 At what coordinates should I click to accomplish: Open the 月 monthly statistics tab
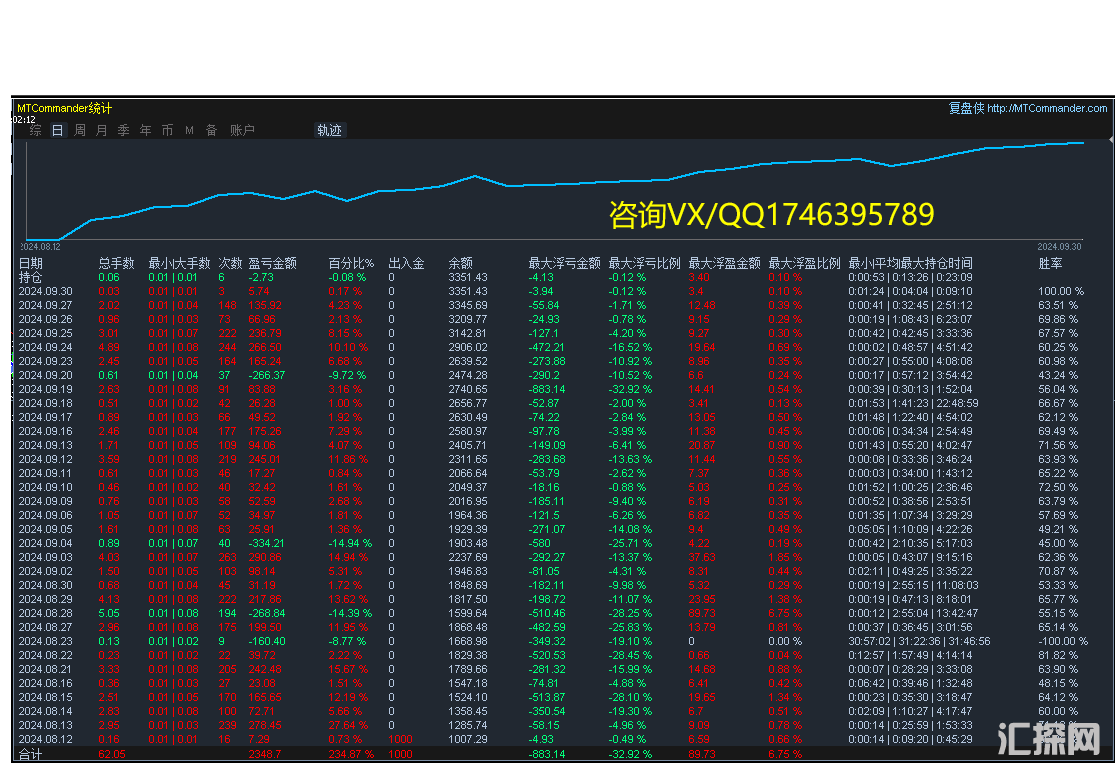(101, 130)
